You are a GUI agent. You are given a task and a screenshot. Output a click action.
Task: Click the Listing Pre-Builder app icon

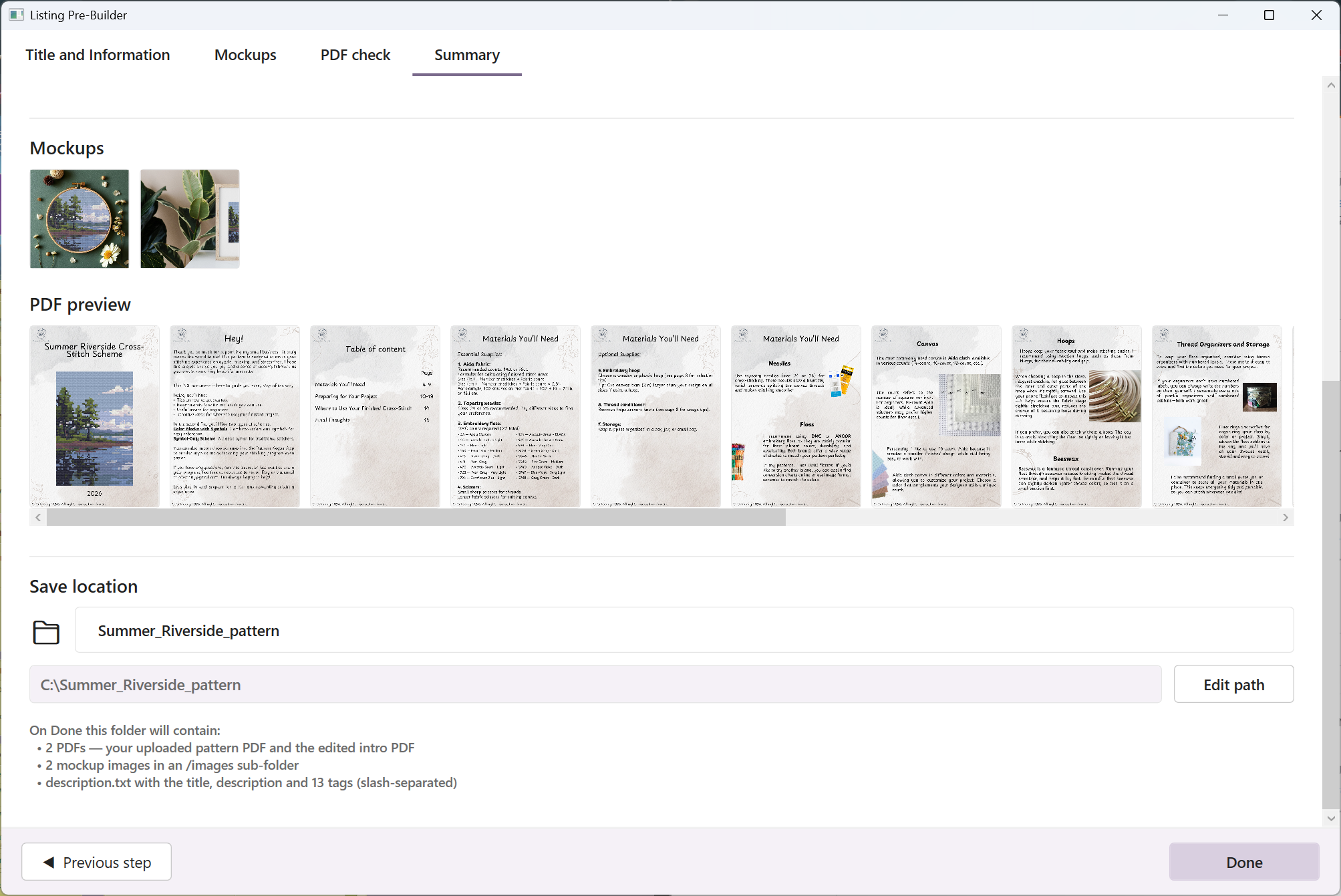(x=17, y=15)
